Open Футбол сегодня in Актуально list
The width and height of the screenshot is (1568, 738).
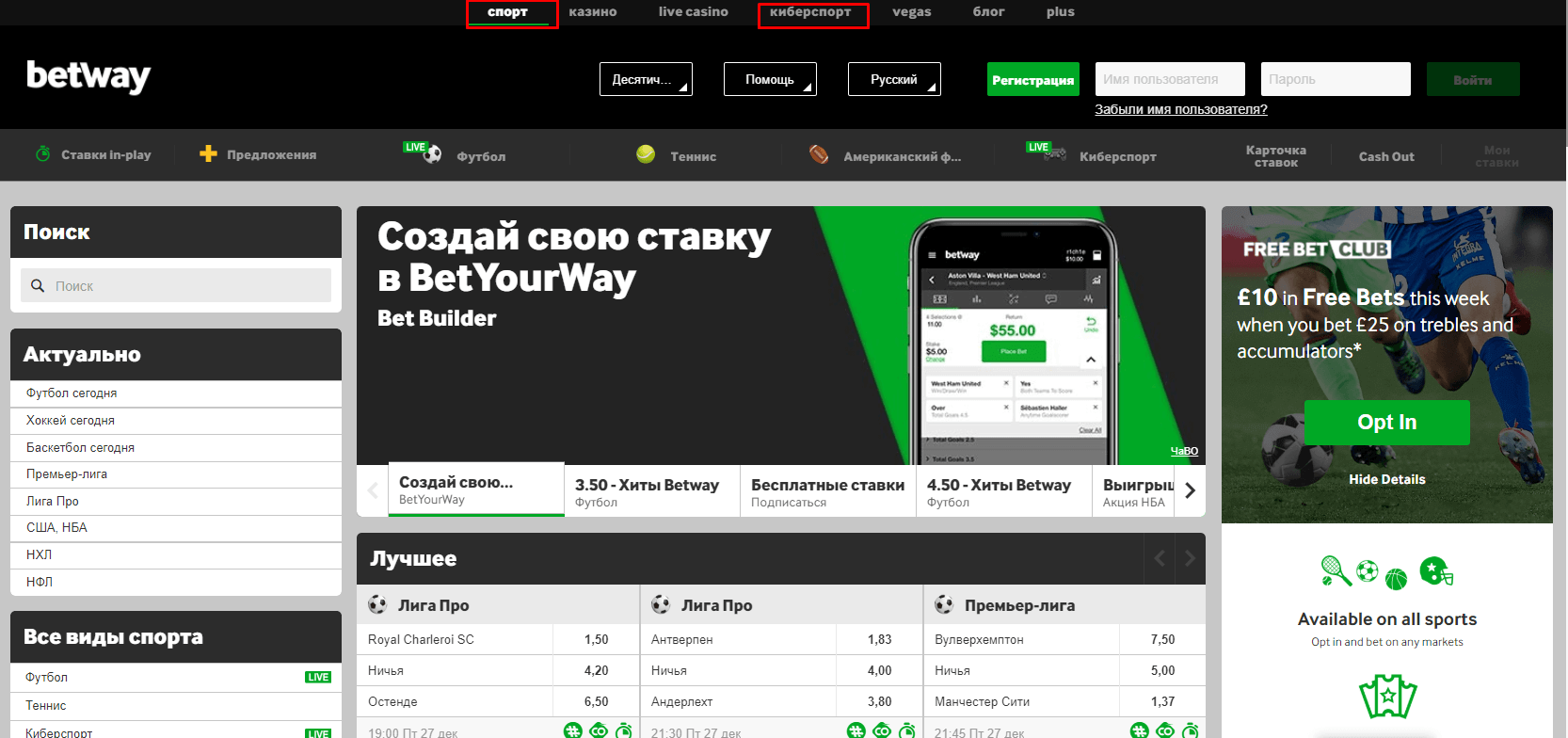coord(176,393)
